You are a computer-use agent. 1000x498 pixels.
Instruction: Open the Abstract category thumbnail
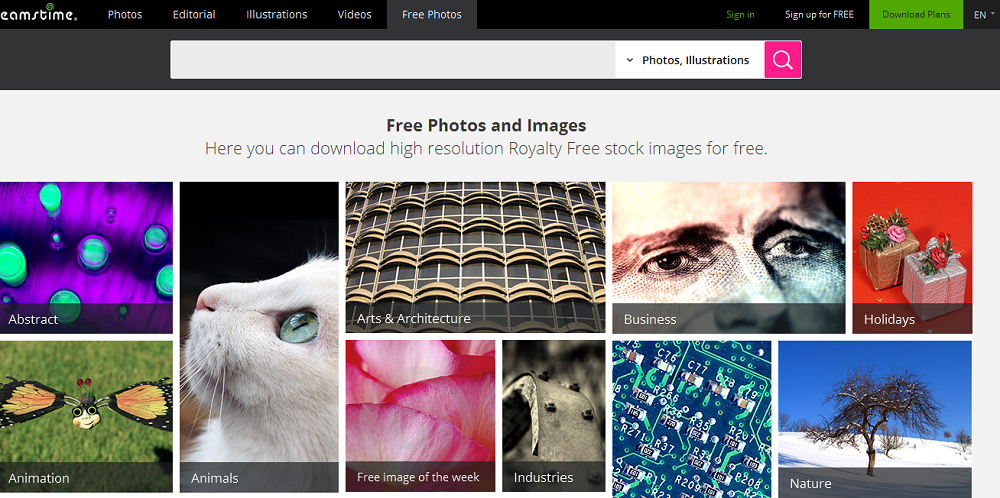(x=86, y=257)
